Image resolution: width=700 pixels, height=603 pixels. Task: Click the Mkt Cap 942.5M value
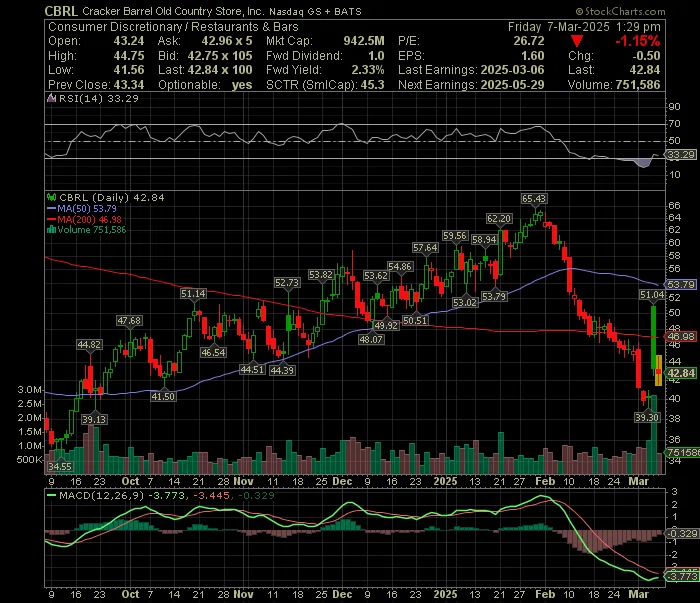pos(364,41)
